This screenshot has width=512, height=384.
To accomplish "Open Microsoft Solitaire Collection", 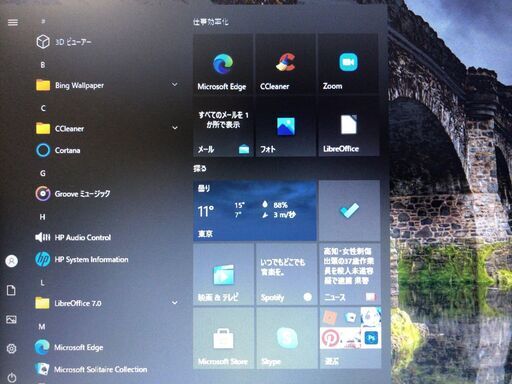I will click(x=107, y=369).
